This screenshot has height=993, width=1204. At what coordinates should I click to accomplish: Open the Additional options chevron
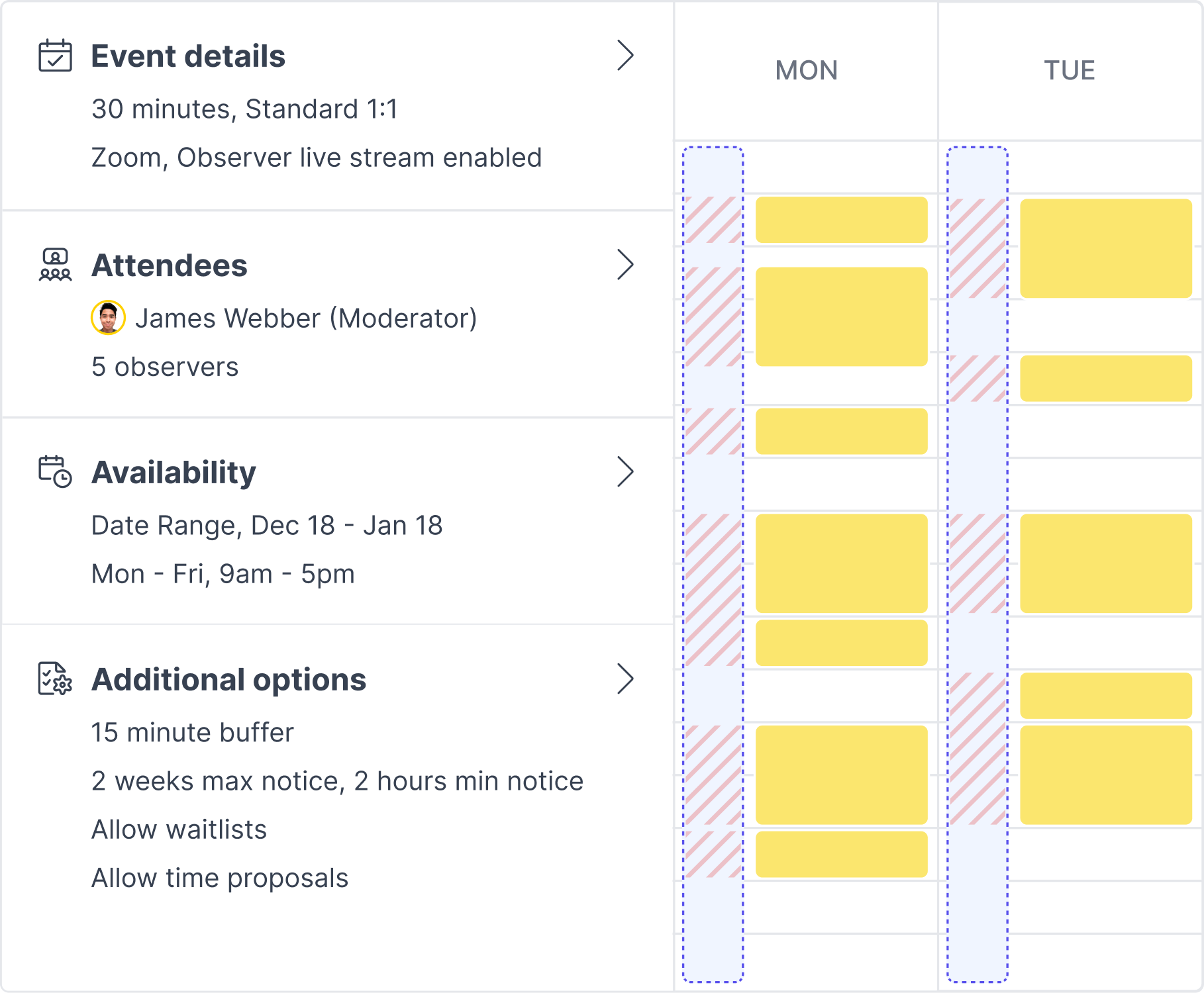[x=625, y=679]
